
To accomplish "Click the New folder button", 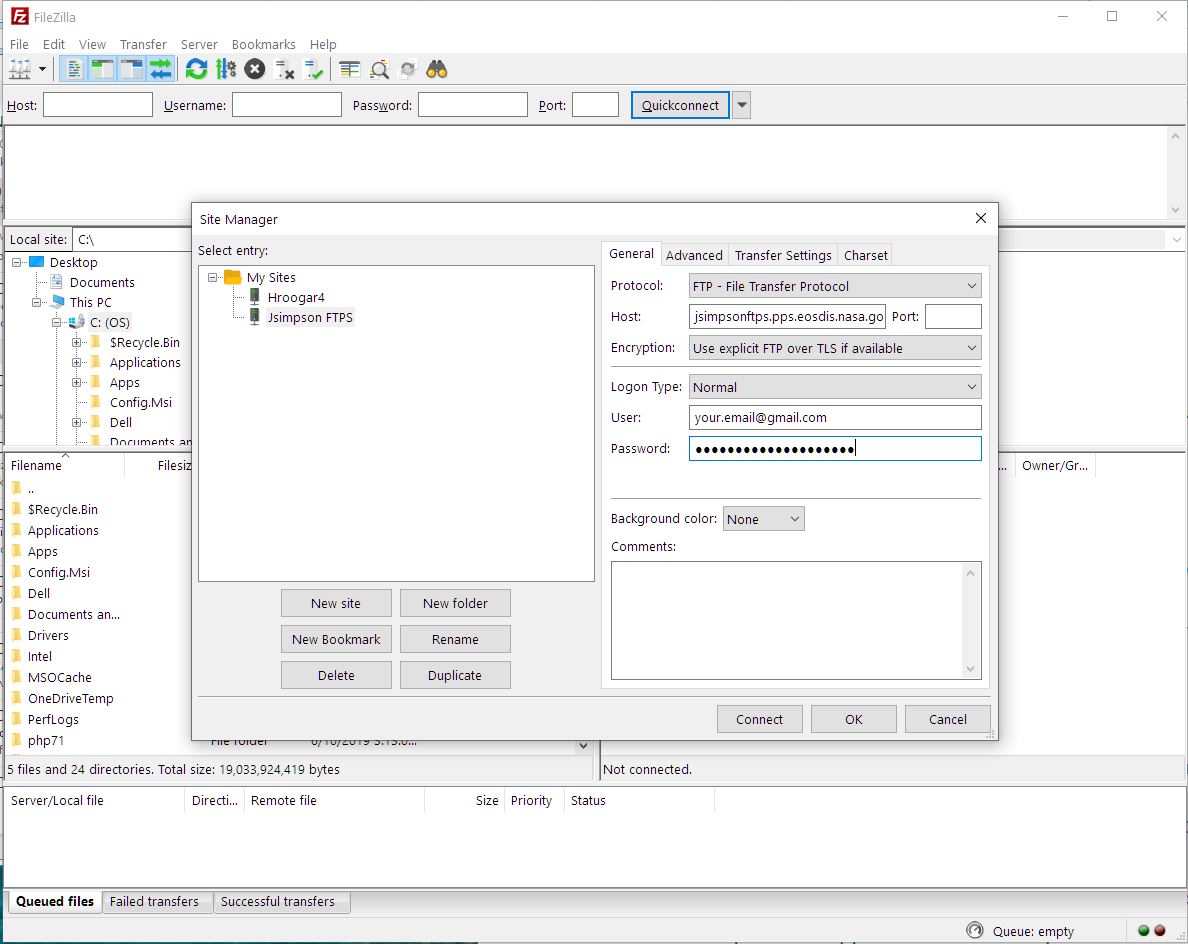I will point(455,603).
